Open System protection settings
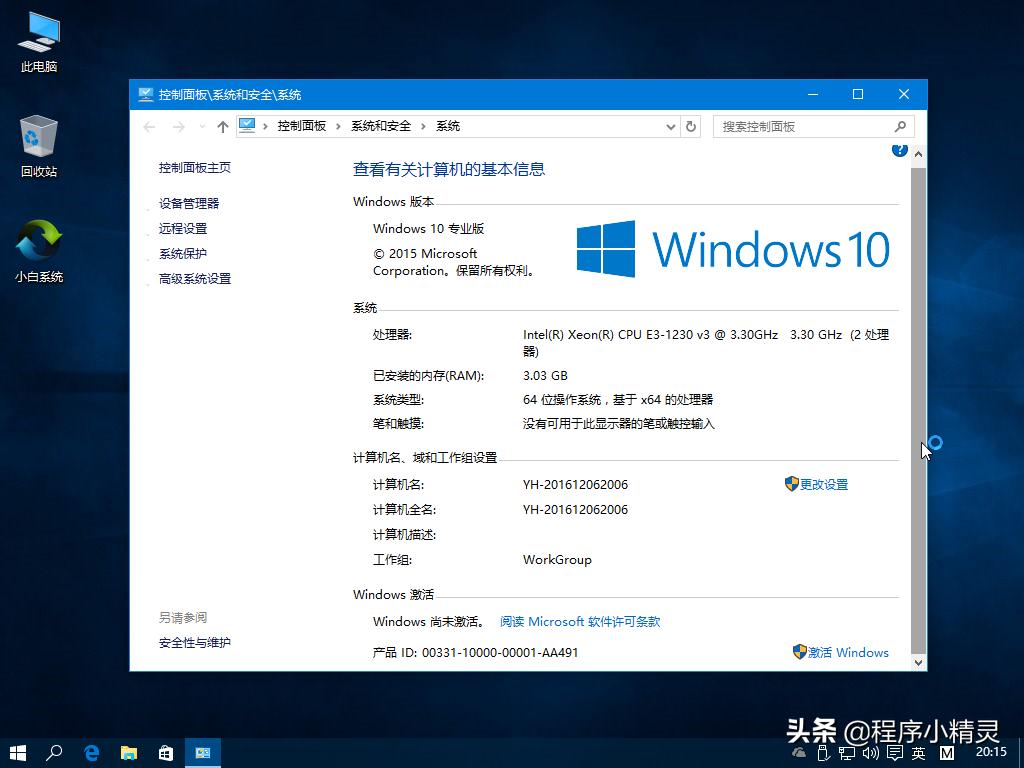 (182, 253)
